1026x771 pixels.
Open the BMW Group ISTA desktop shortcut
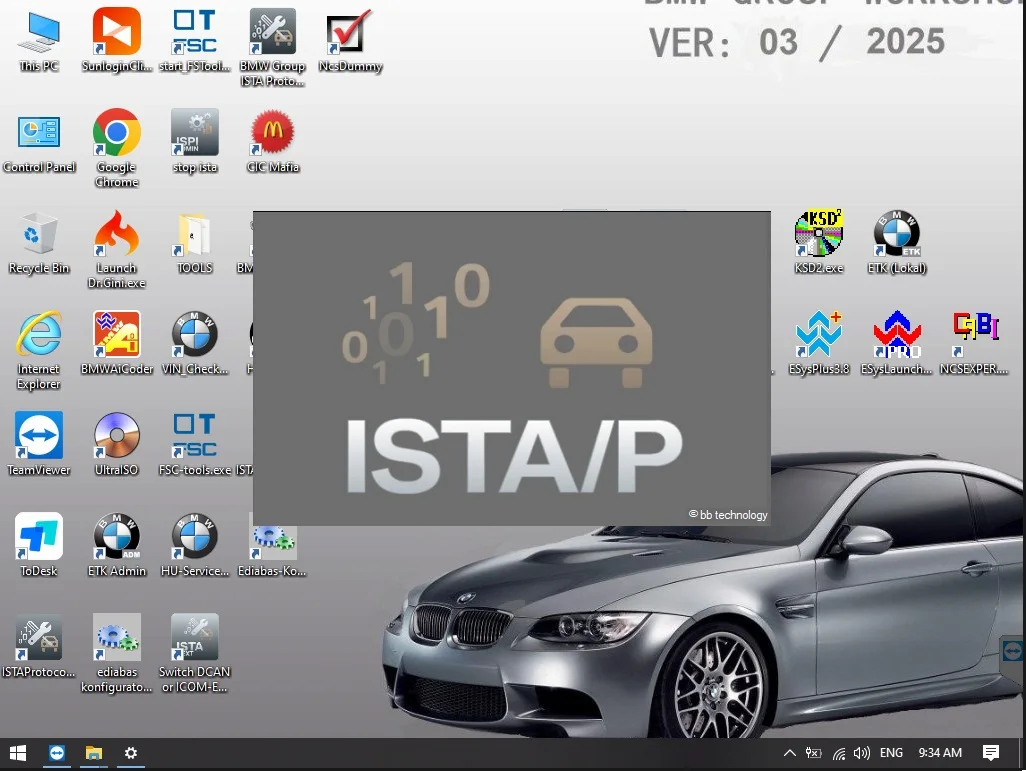(x=272, y=35)
